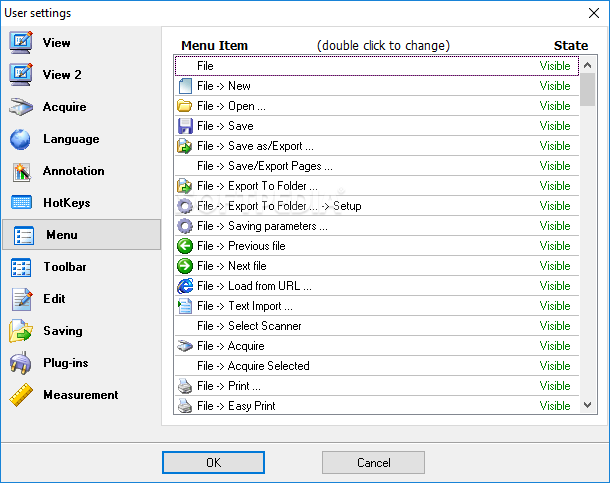Select the 'File -> Saving parameters ...' row text
610x483 pixels.
coord(262,226)
